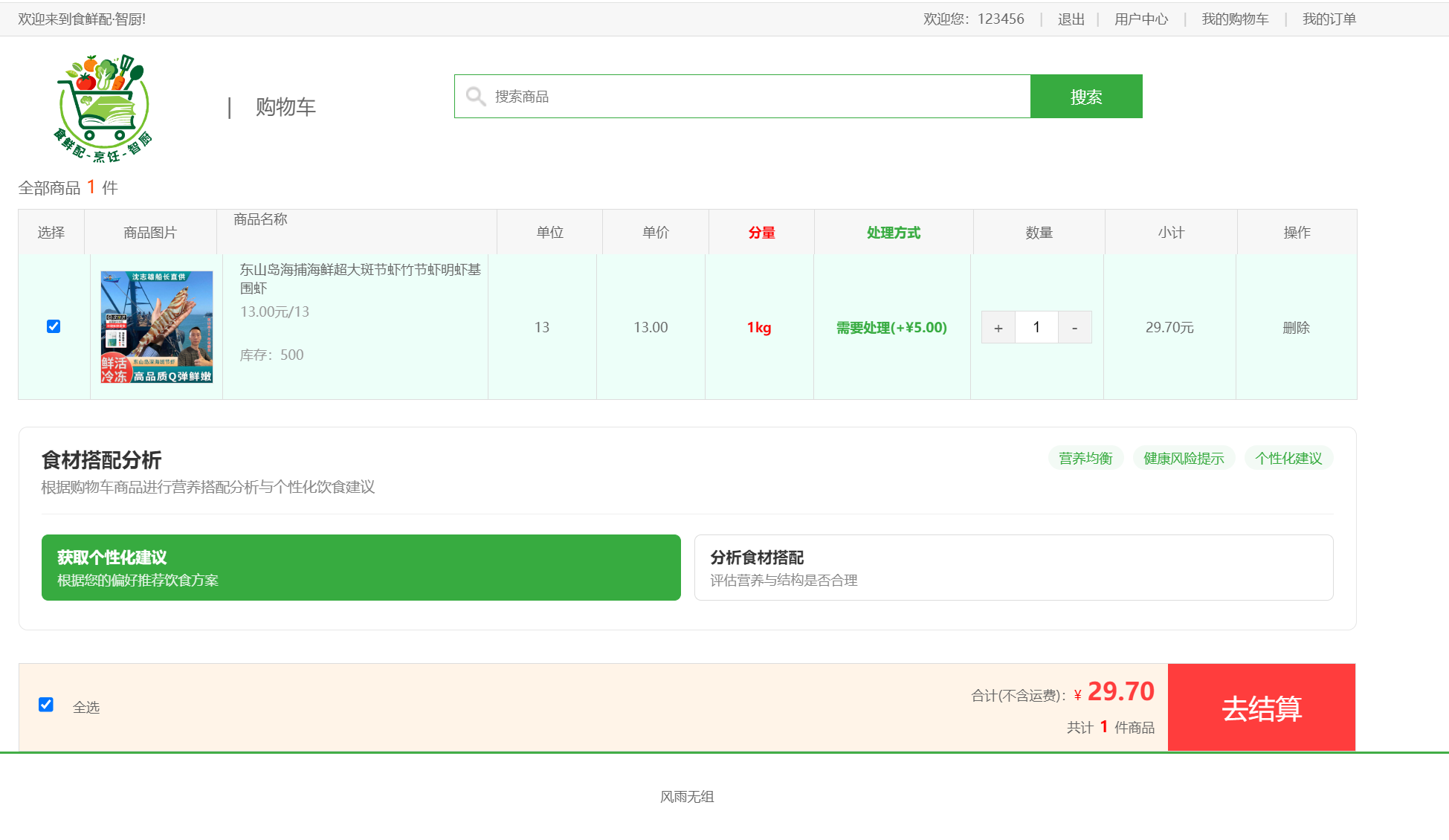Go to 我的订单 link
This screenshot has height=840, width=1449.
[x=1329, y=19]
